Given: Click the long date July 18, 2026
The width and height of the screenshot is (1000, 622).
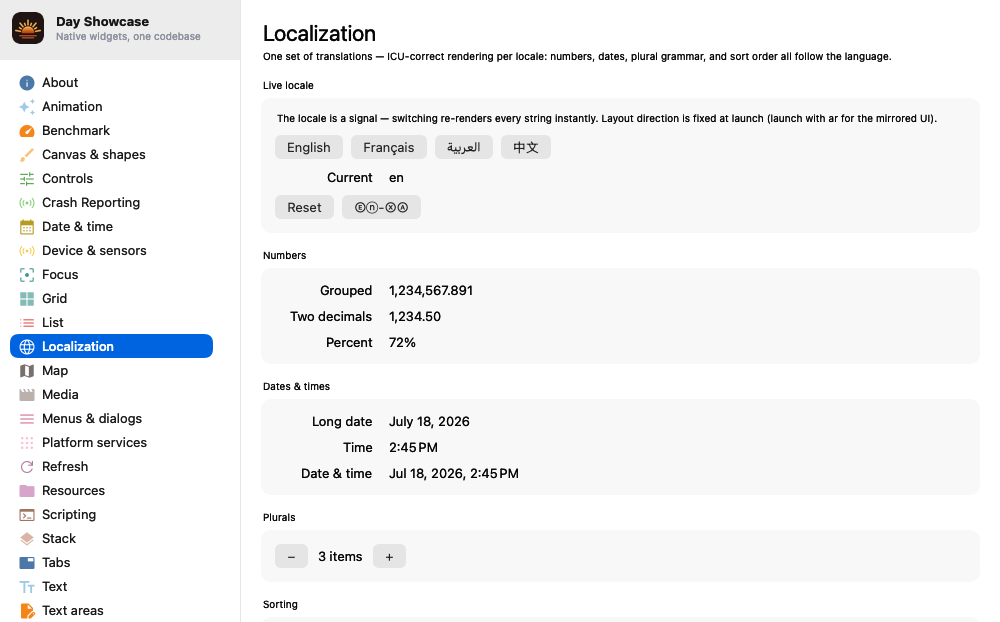Looking at the screenshot, I should 429,422.
